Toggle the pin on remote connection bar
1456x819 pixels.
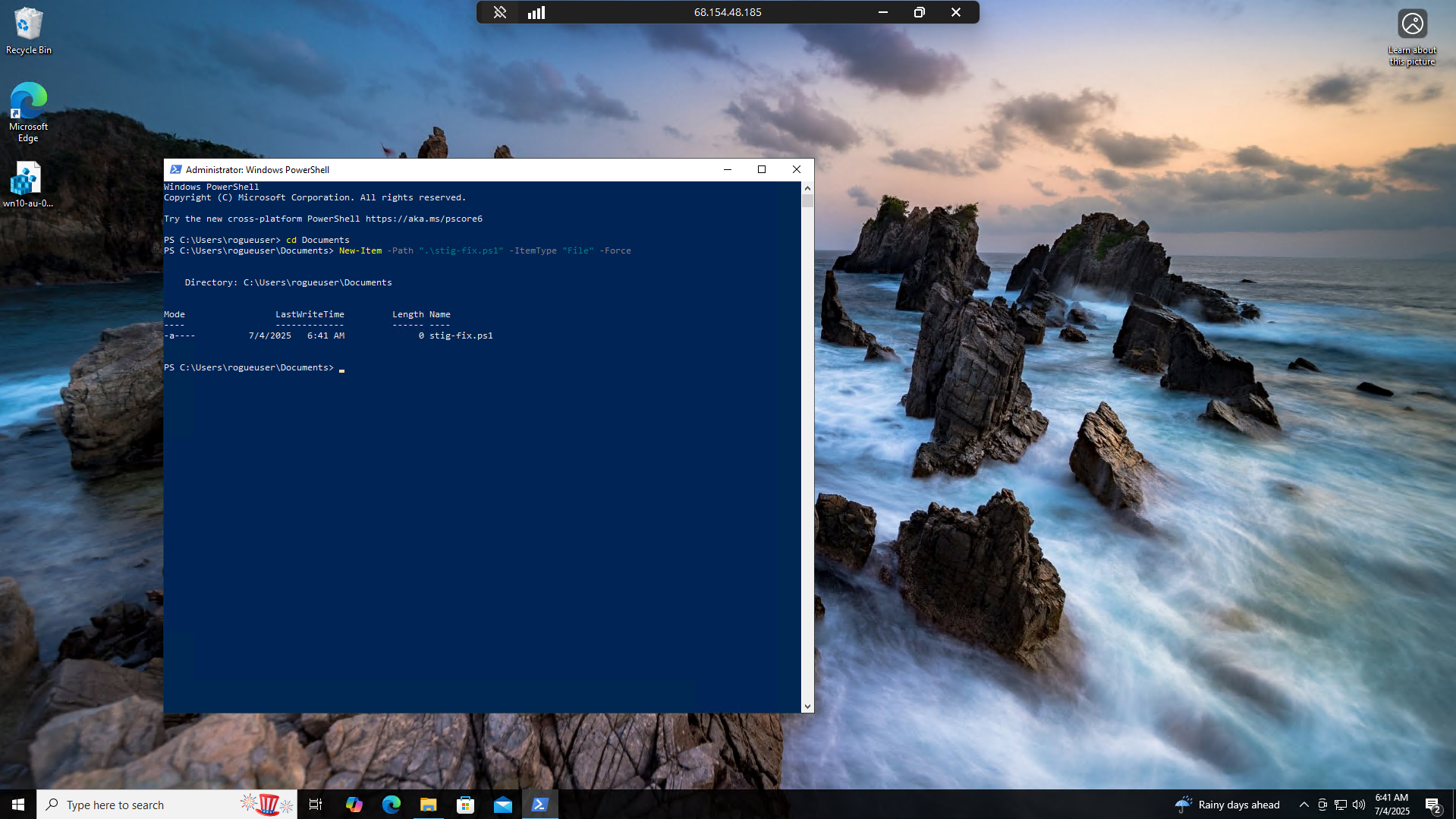click(499, 12)
